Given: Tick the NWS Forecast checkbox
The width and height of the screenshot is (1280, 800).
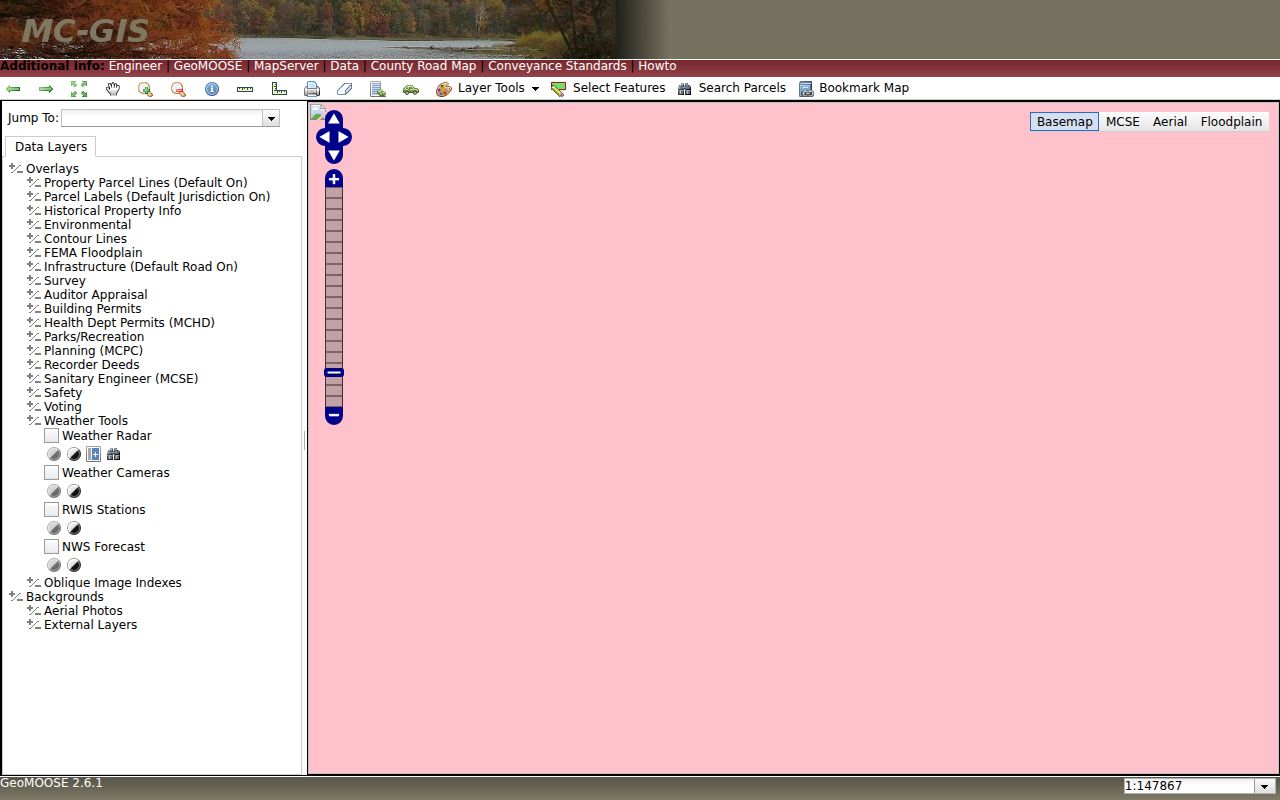Looking at the screenshot, I should (52, 547).
